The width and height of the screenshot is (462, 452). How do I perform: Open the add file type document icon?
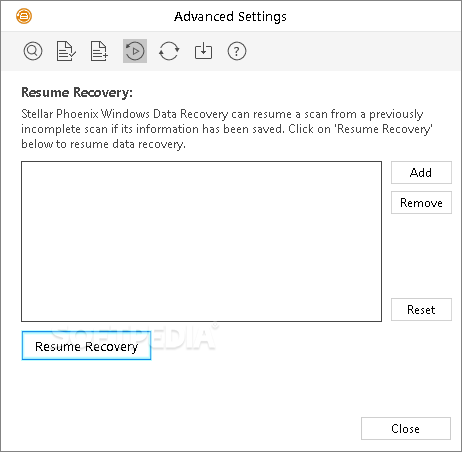point(99,51)
